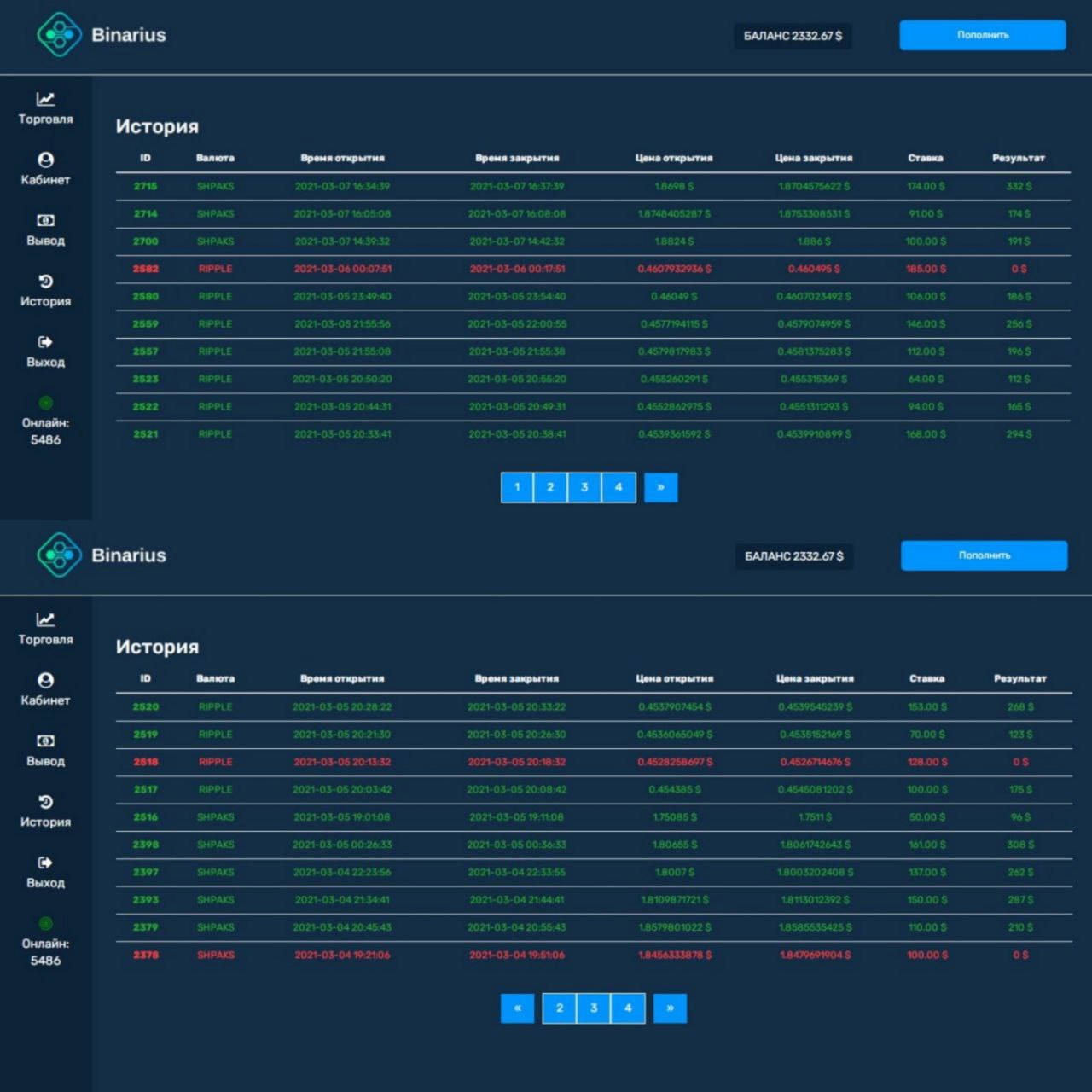Viewport: 1092px width, 1092px height.
Task: Select red losing trade ID 2378
Action: (x=145, y=955)
